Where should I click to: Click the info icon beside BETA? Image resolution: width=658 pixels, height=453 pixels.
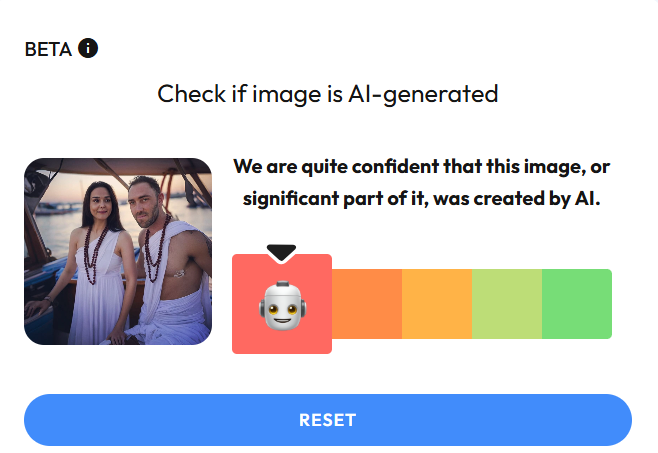pyautogui.click(x=88, y=48)
